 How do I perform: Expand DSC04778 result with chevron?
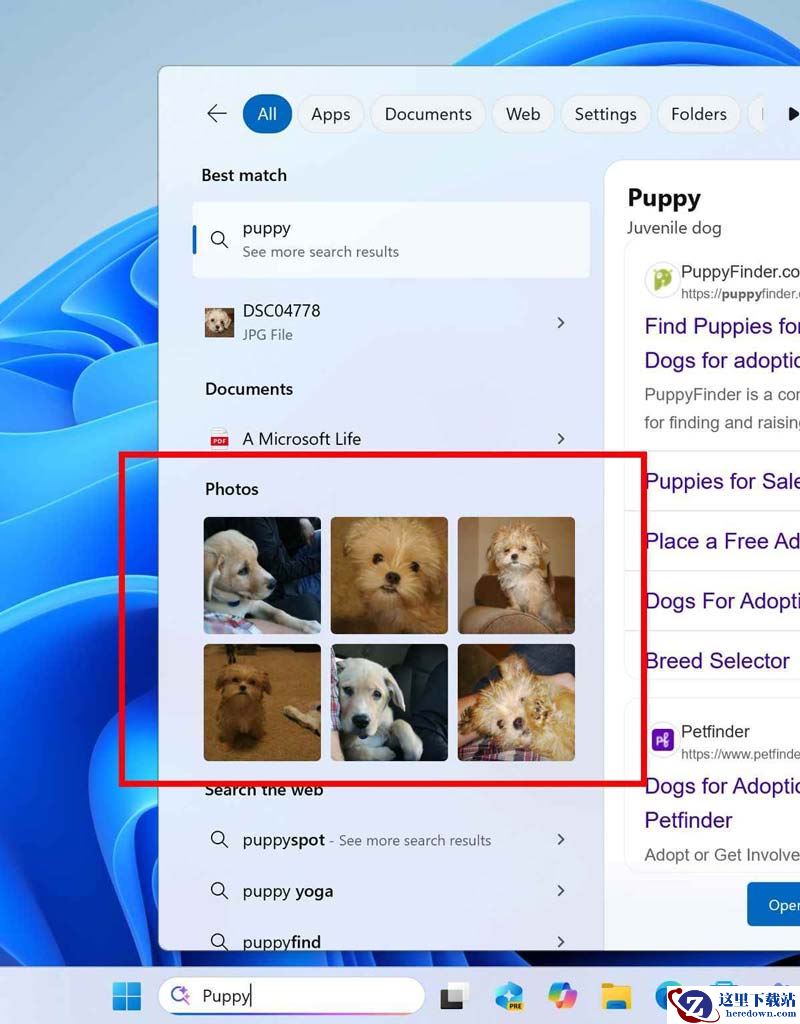pyautogui.click(x=560, y=323)
